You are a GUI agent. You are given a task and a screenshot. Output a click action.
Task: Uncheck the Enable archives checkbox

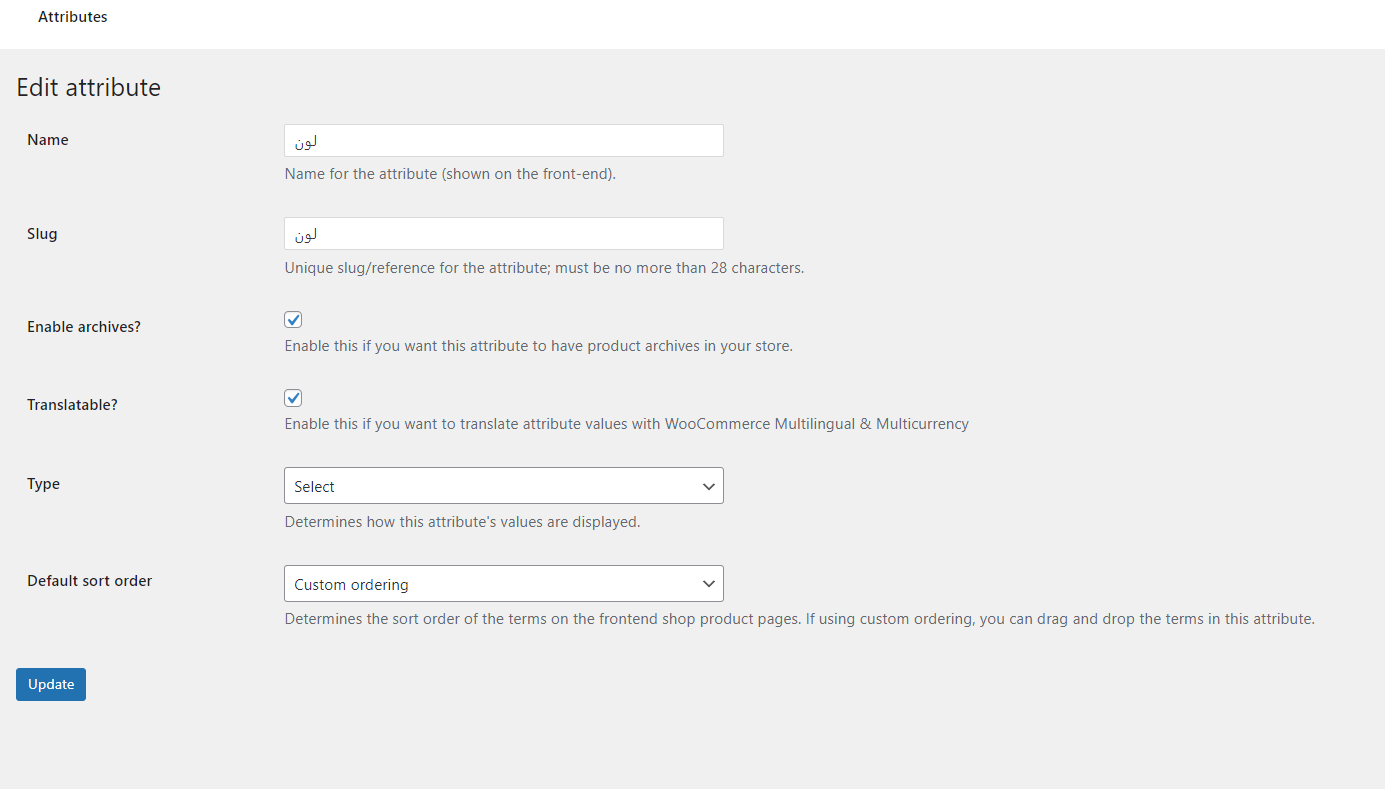(293, 320)
